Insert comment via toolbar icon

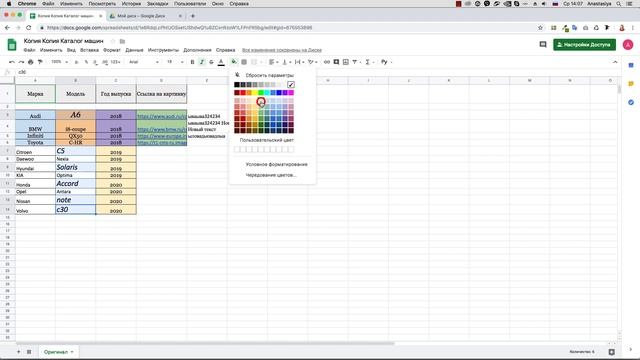[x=336, y=62]
